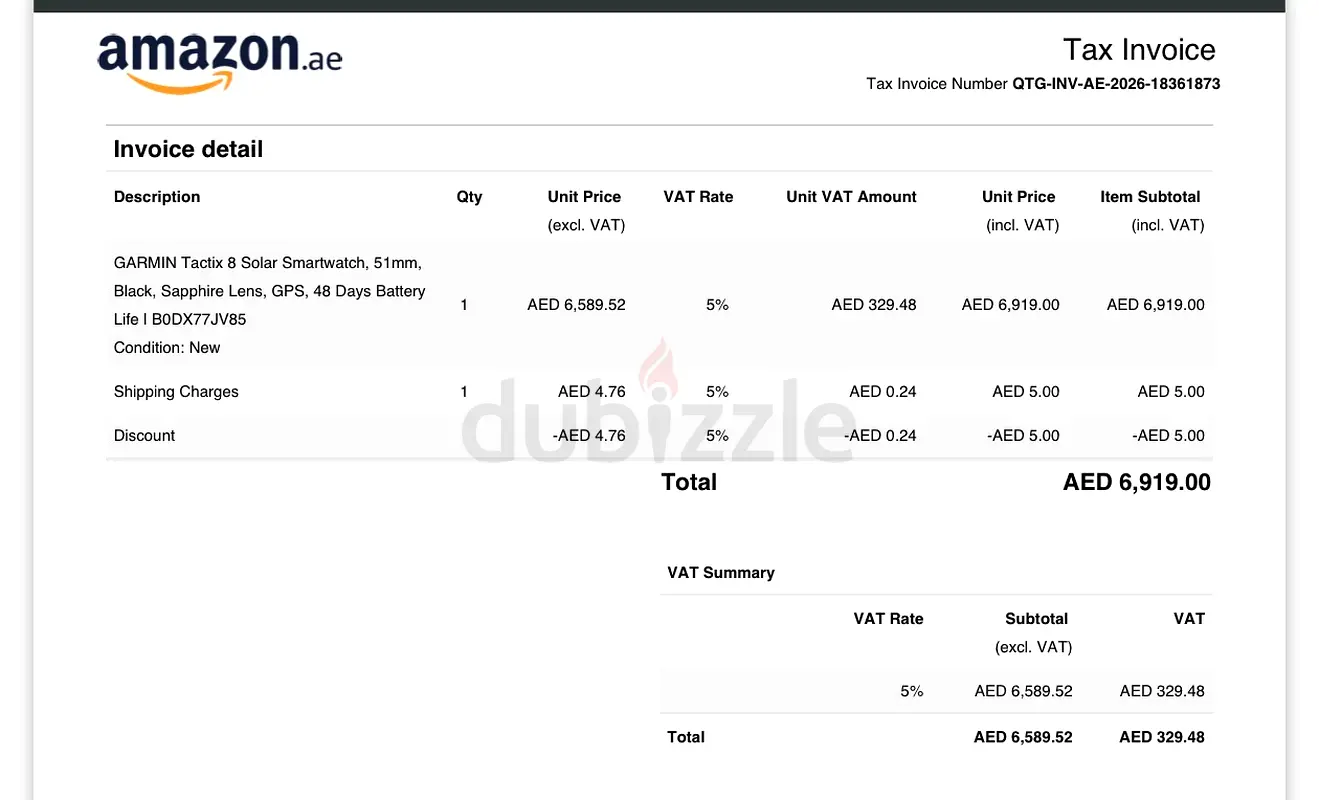Click 'Shipping Charges' row label
This screenshot has width=1319, height=800.
[176, 392]
